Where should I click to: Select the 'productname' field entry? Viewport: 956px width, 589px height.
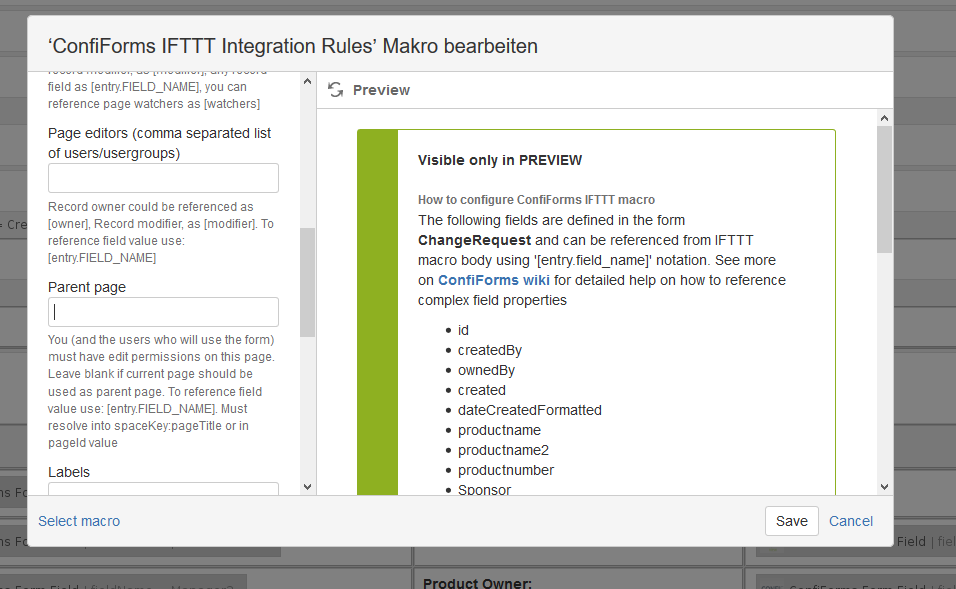tap(499, 430)
